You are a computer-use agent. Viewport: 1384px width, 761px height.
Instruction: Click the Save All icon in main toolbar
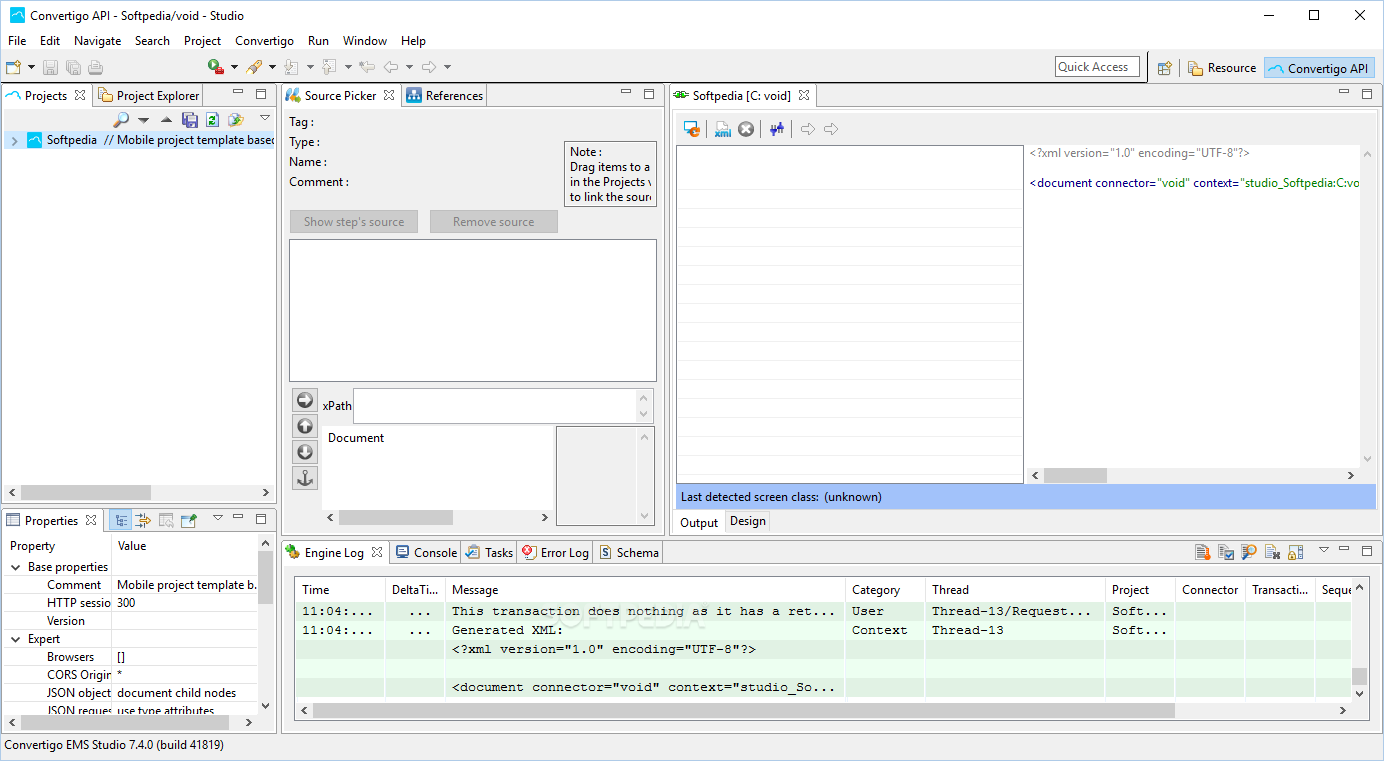(73, 67)
